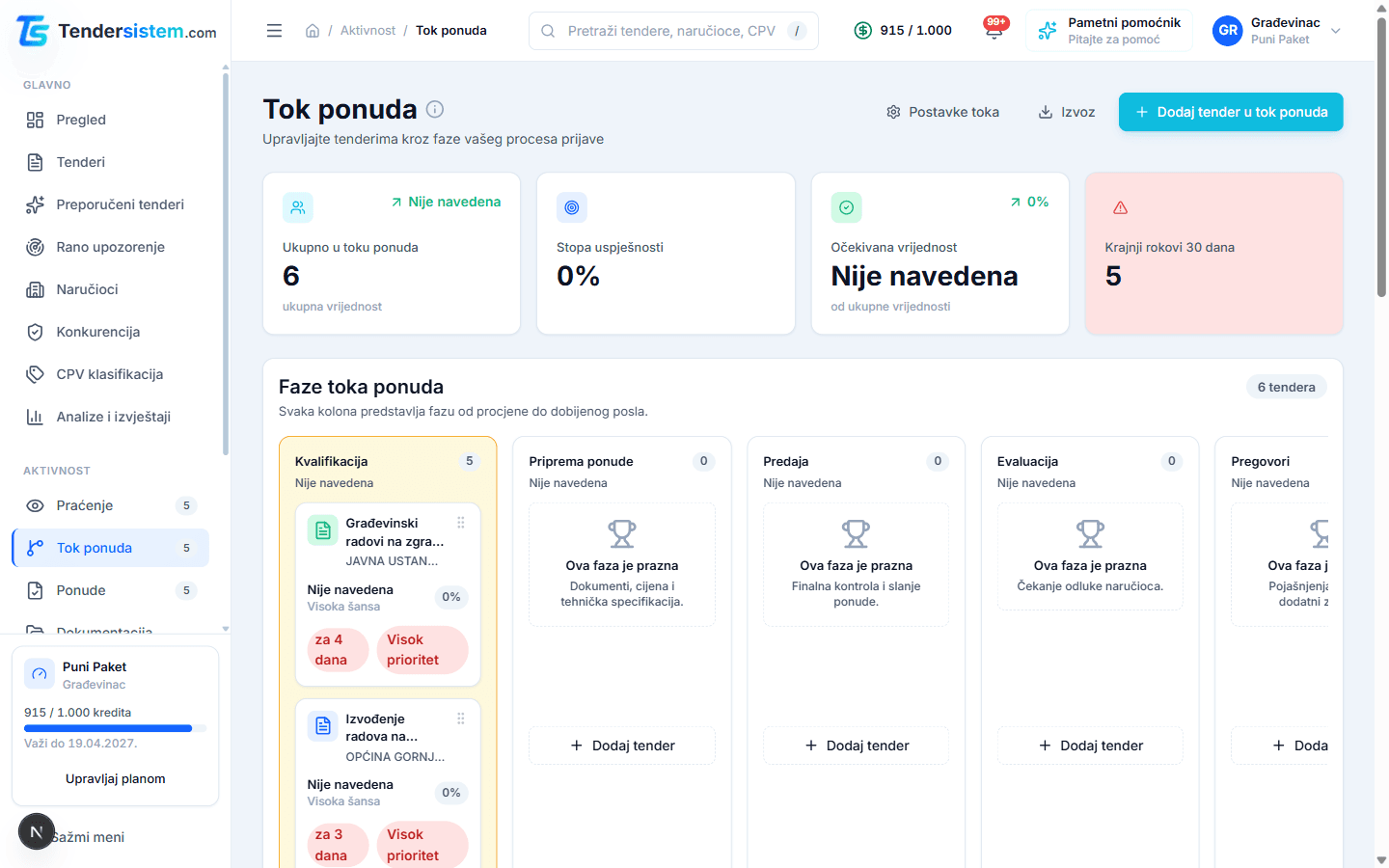Image resolution: width=1389 pixels, height=868 pixels.
Task: Click the round N badge icon
Action: coord(37,831)
